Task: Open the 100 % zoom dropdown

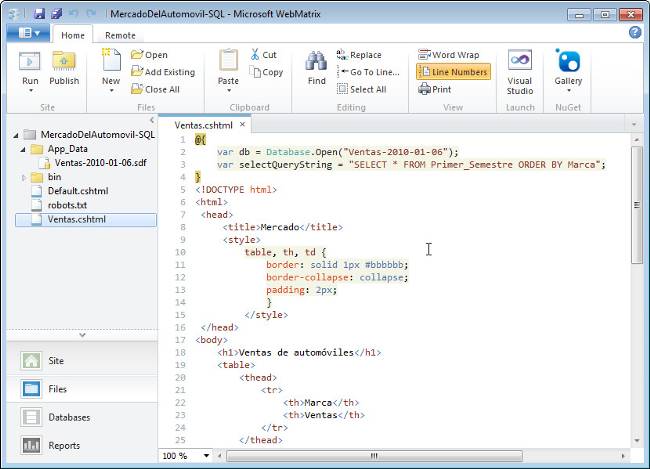Action: (206, 456)
